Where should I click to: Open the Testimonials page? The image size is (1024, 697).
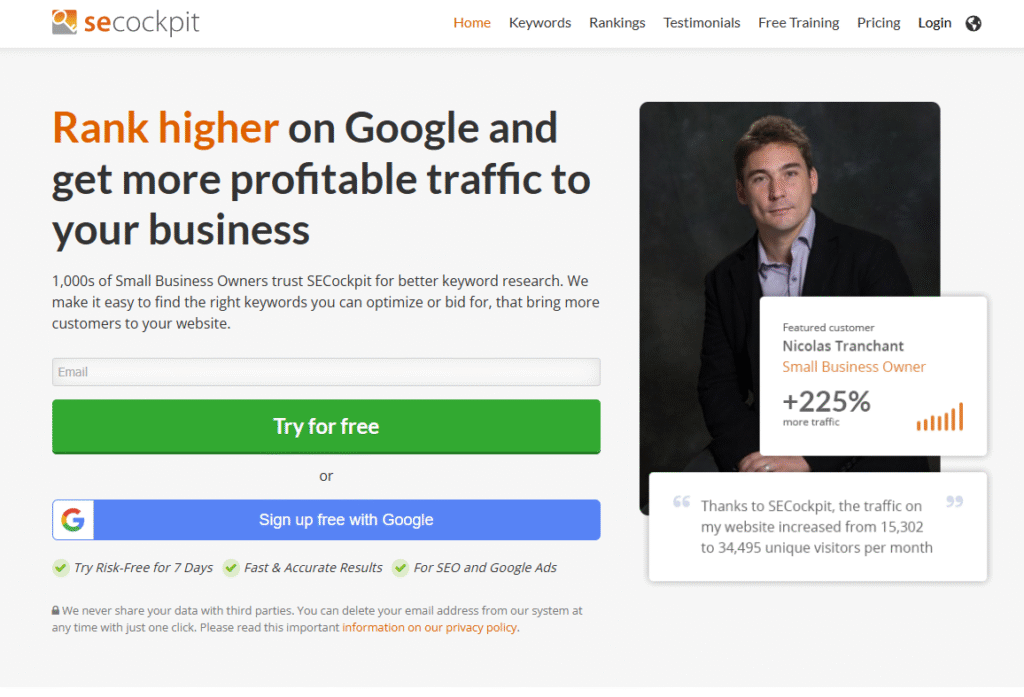[702, 23]
